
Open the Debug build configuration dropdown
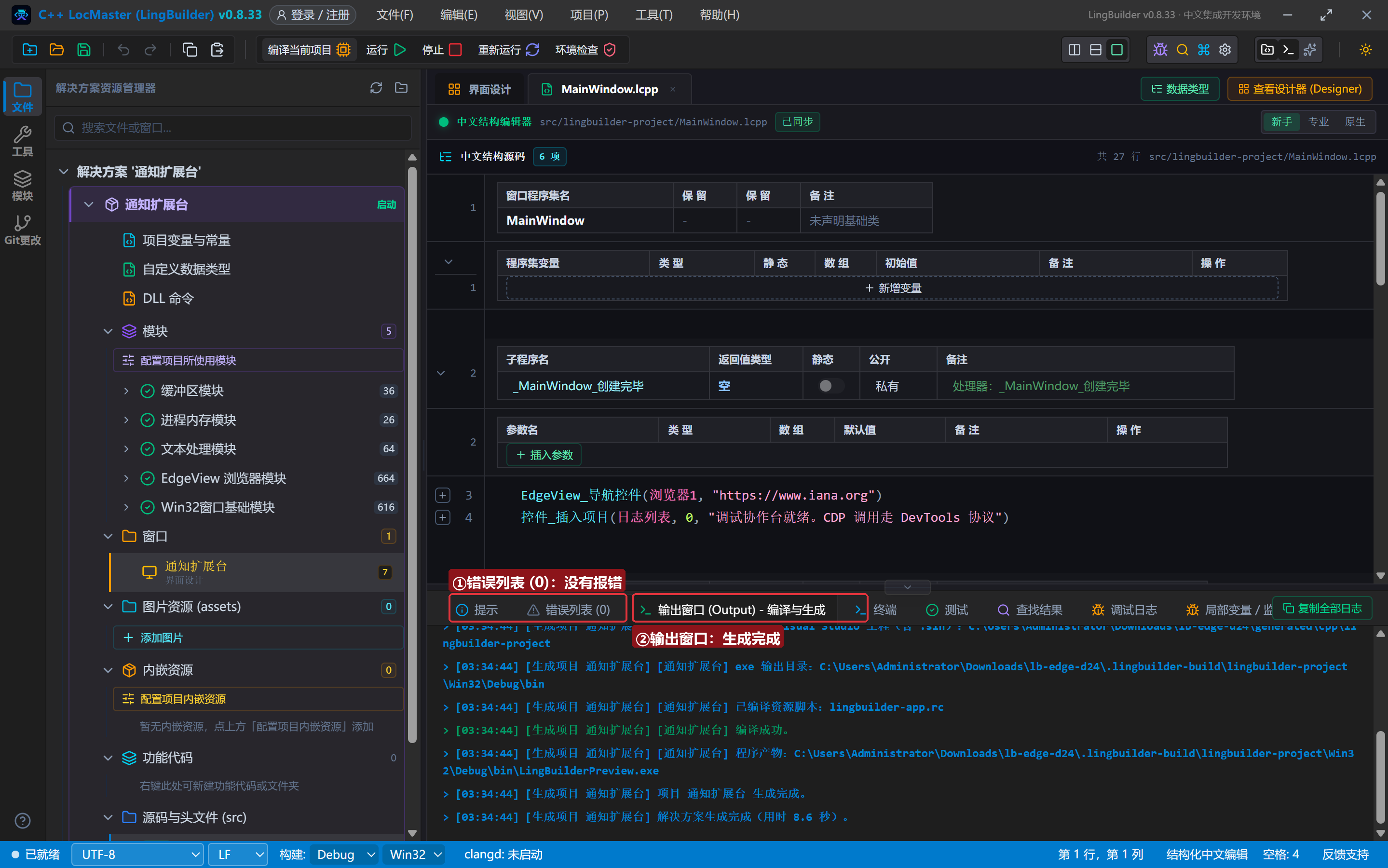click(x=344, y=854)
